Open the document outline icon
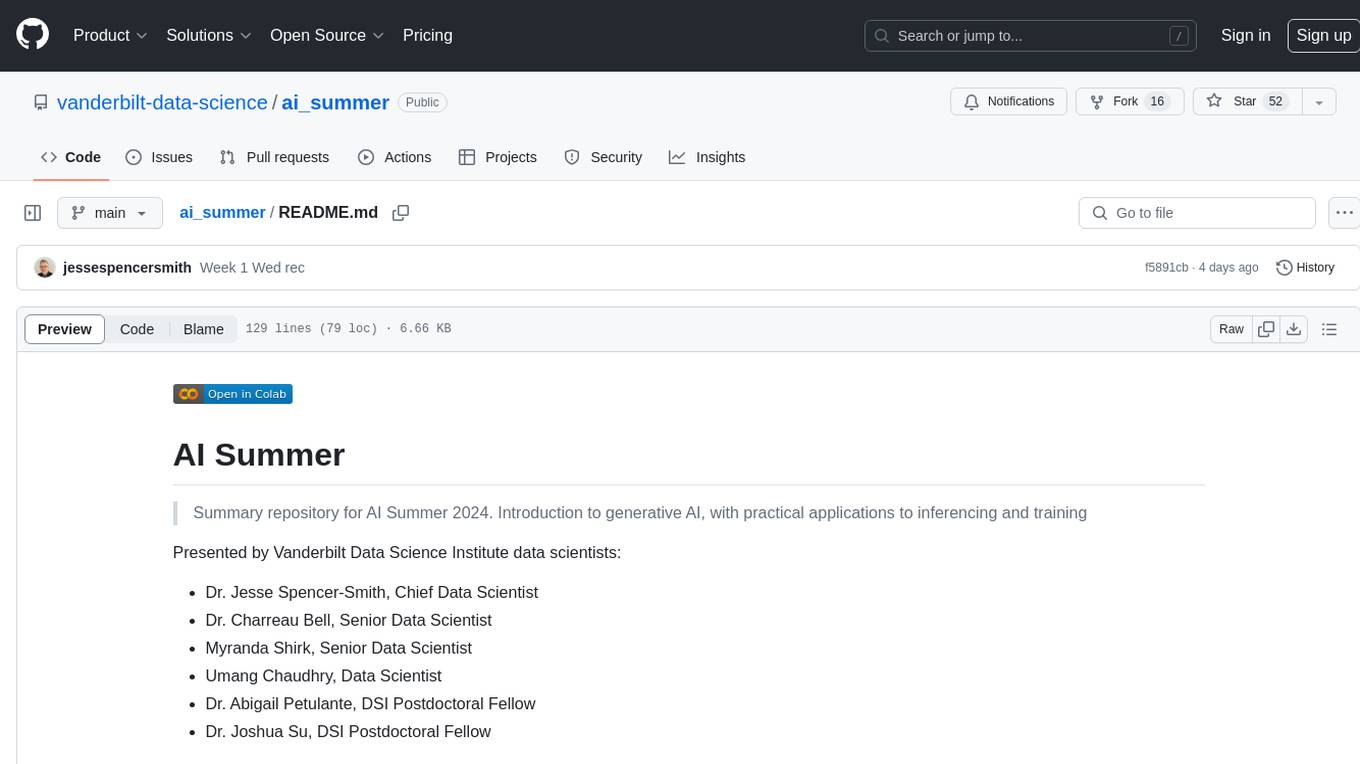The width and height of the screenshot is (1360, 764). click(1329, 329)
